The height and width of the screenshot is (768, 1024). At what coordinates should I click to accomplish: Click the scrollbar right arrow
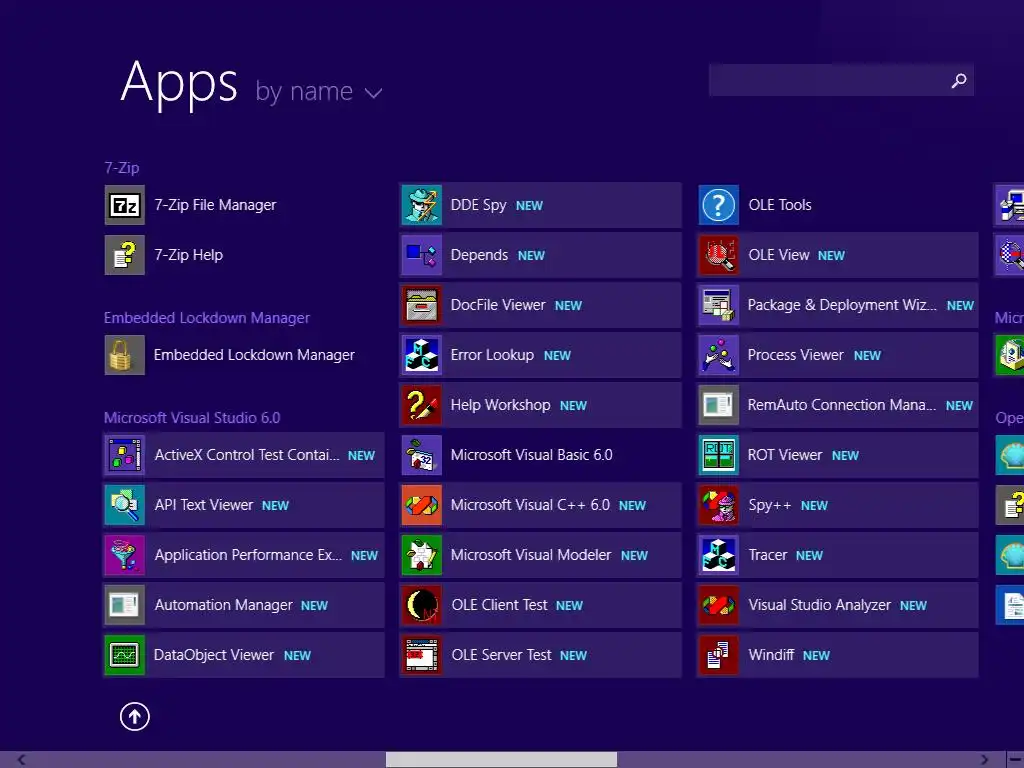[x=984, y=760]
